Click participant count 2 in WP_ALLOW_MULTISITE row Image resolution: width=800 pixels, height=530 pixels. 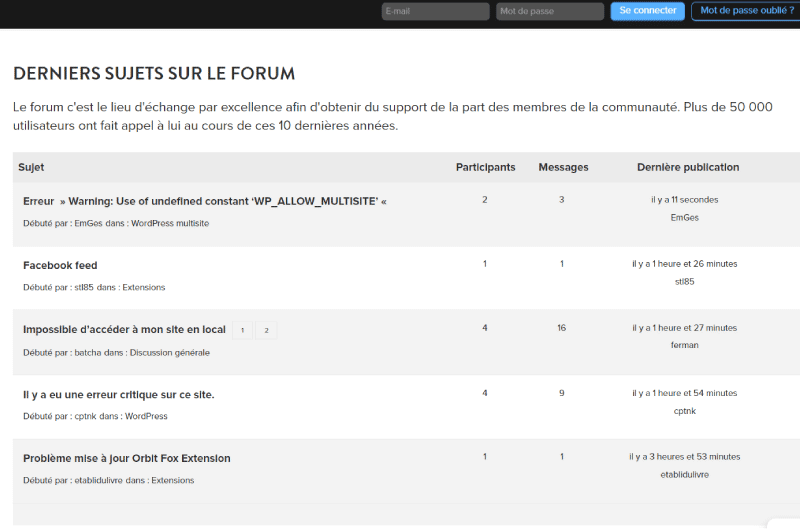pos(485,199)
